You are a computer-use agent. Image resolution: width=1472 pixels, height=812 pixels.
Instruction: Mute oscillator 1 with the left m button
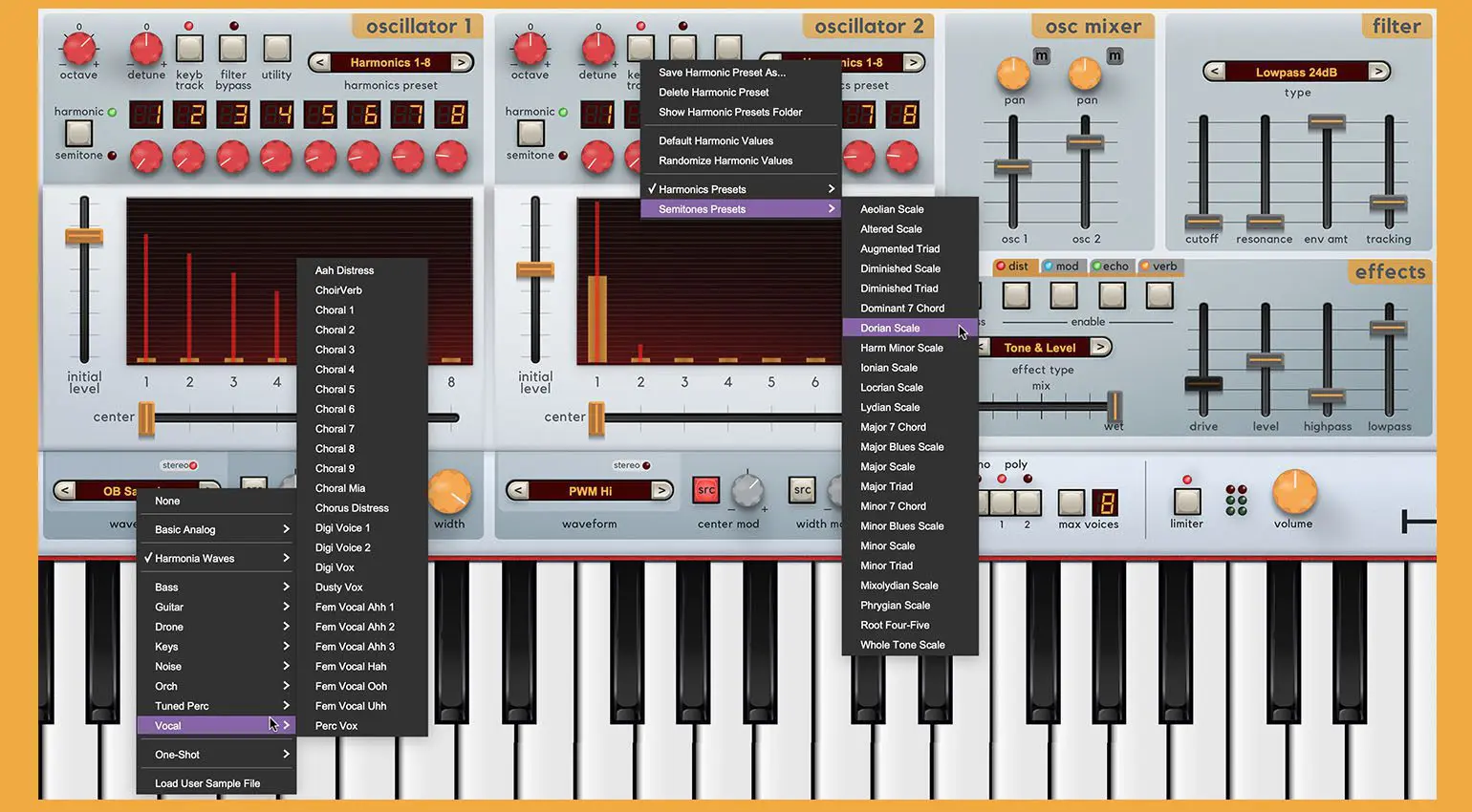[x=1041, y=56]
